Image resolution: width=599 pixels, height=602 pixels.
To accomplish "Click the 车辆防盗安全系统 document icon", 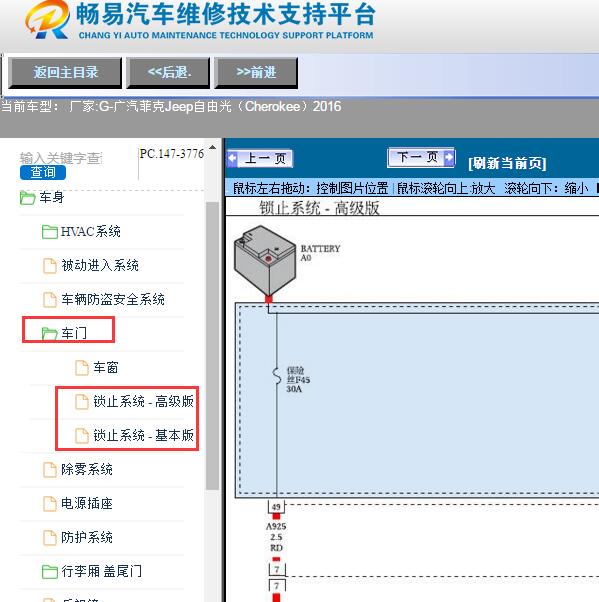I will [50, 299].
